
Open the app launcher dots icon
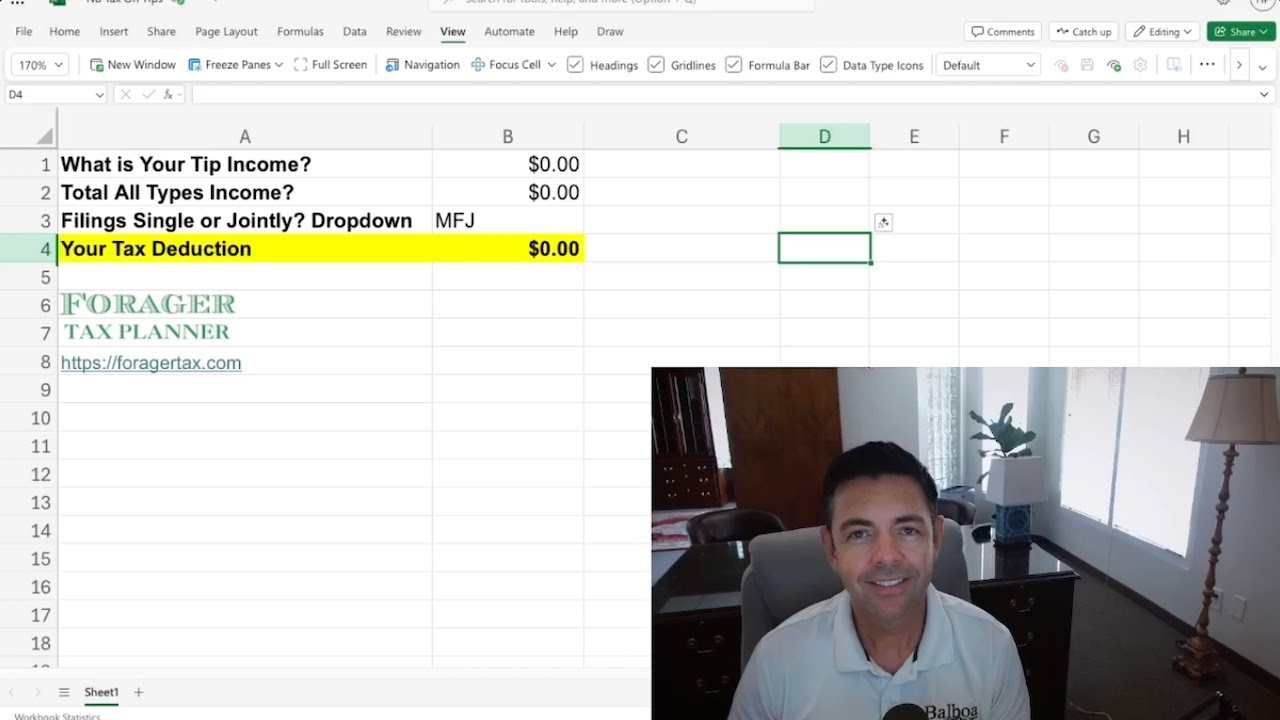click(17, 3)
